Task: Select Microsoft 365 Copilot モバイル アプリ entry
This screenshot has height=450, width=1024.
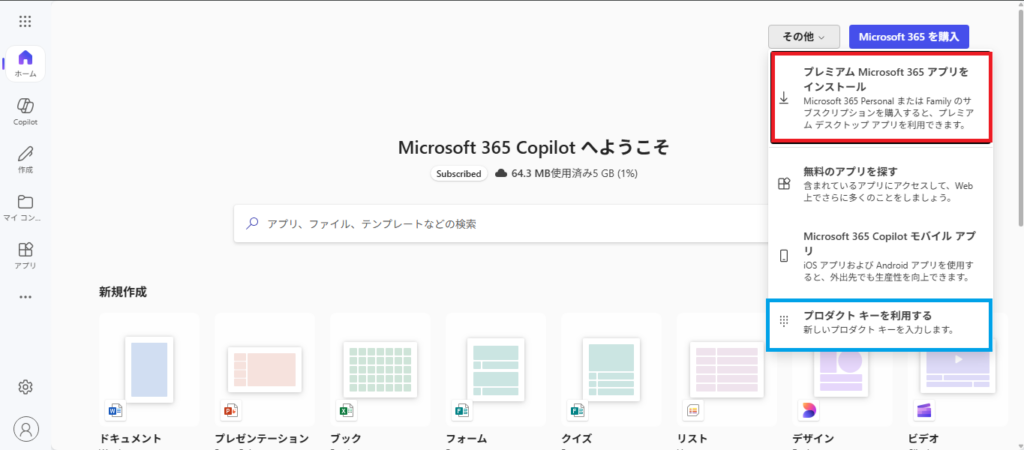Action: 881,255
